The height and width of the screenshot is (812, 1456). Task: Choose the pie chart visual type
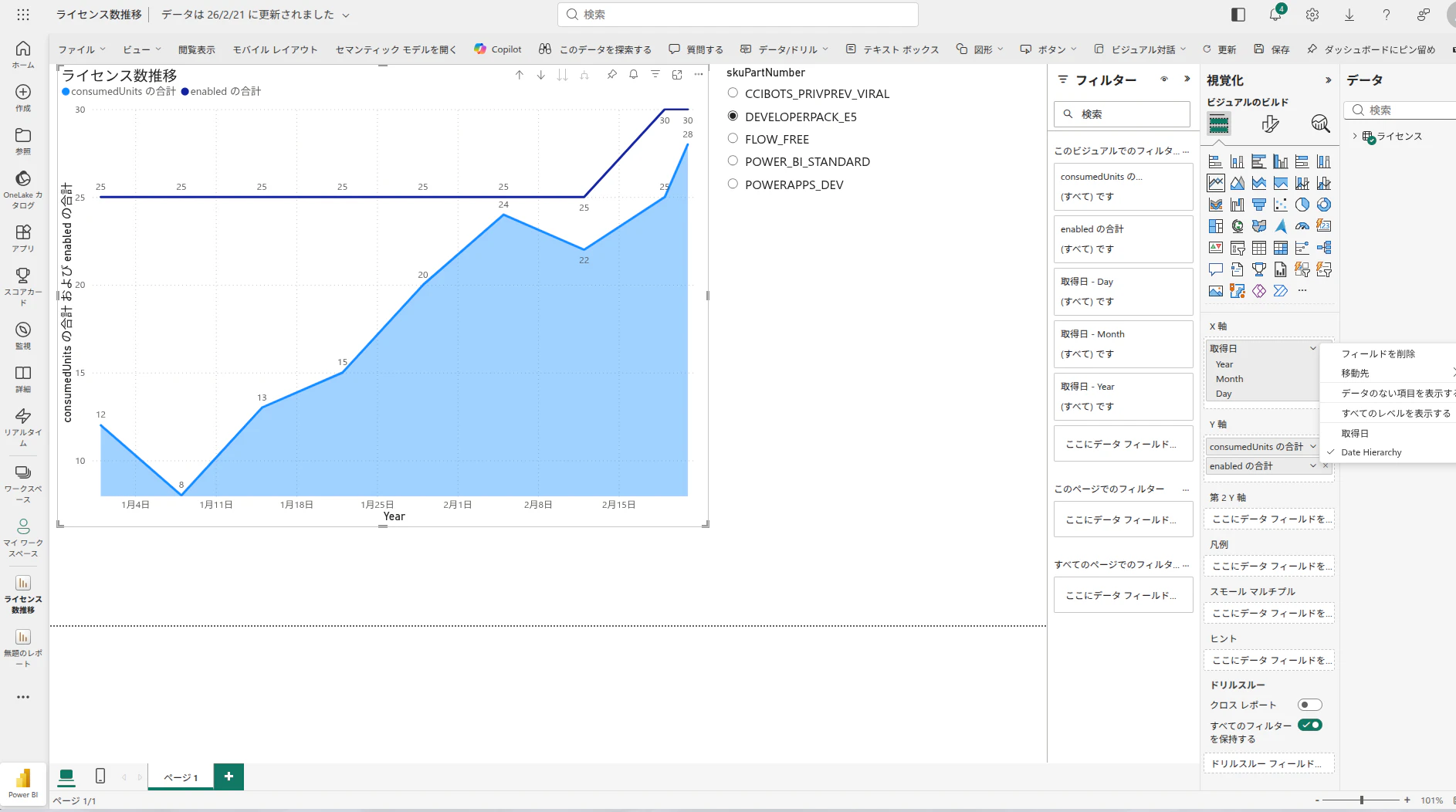tap(1302, 205)
